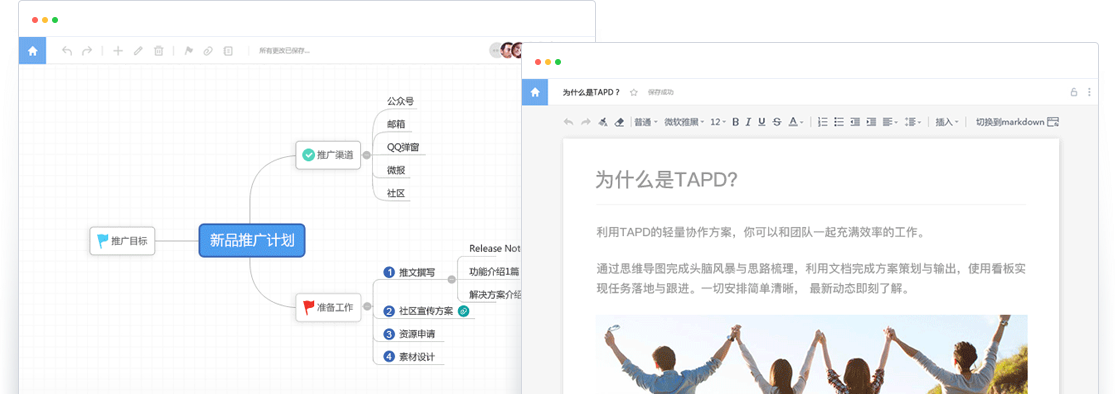Insert a bulleted list
Screen dimensions: 1116x394
tap(839, 122)
